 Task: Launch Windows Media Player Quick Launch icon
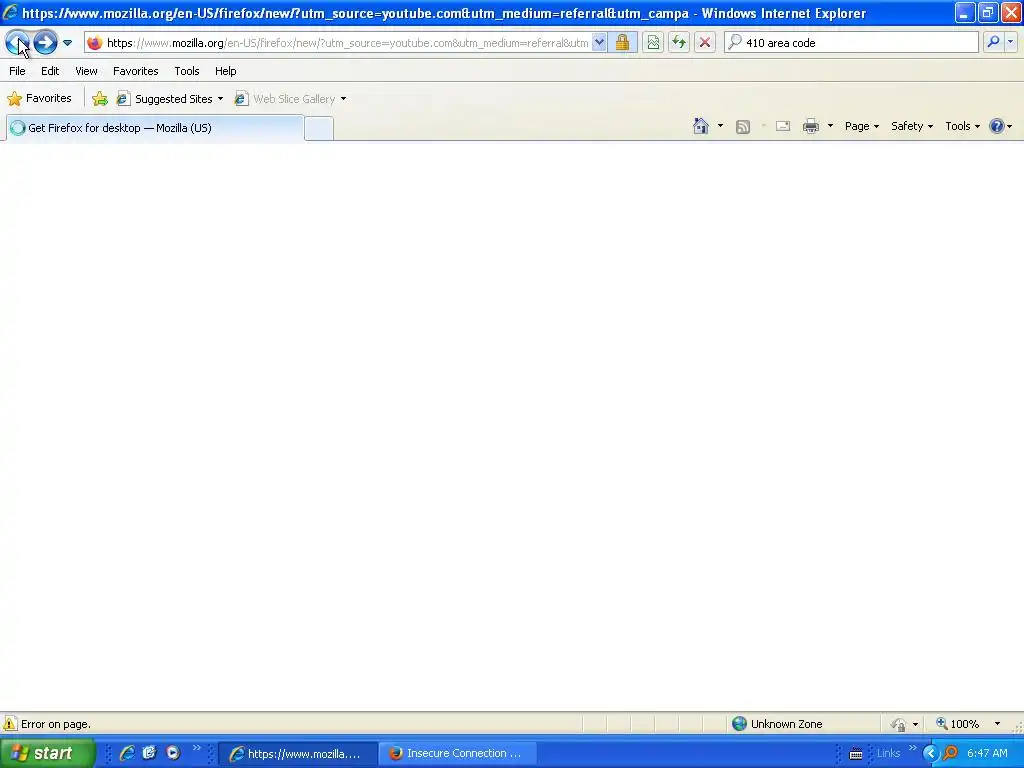(173, 753)
